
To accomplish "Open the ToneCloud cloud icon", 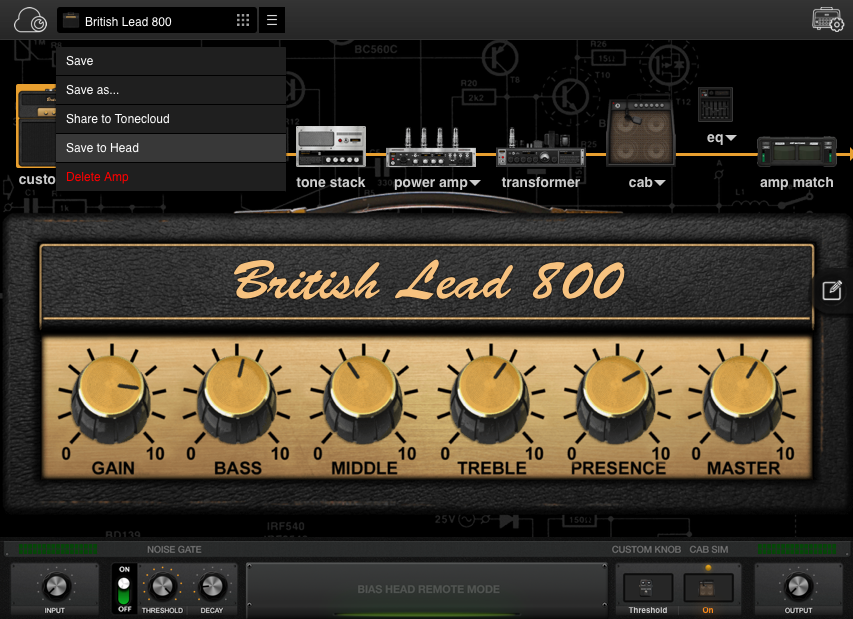I will tap(30, 20).
